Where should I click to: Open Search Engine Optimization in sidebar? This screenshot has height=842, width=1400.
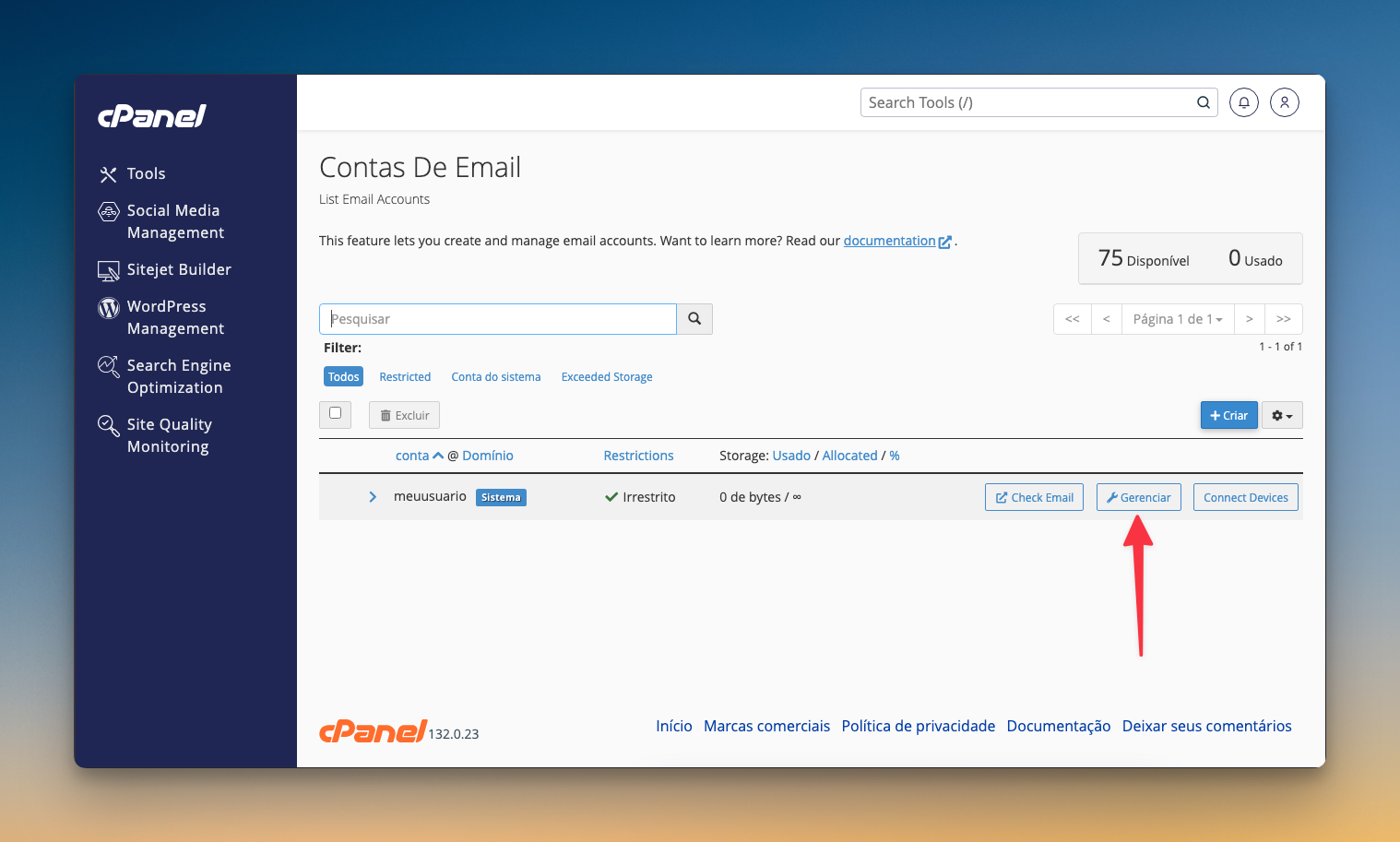178,376
